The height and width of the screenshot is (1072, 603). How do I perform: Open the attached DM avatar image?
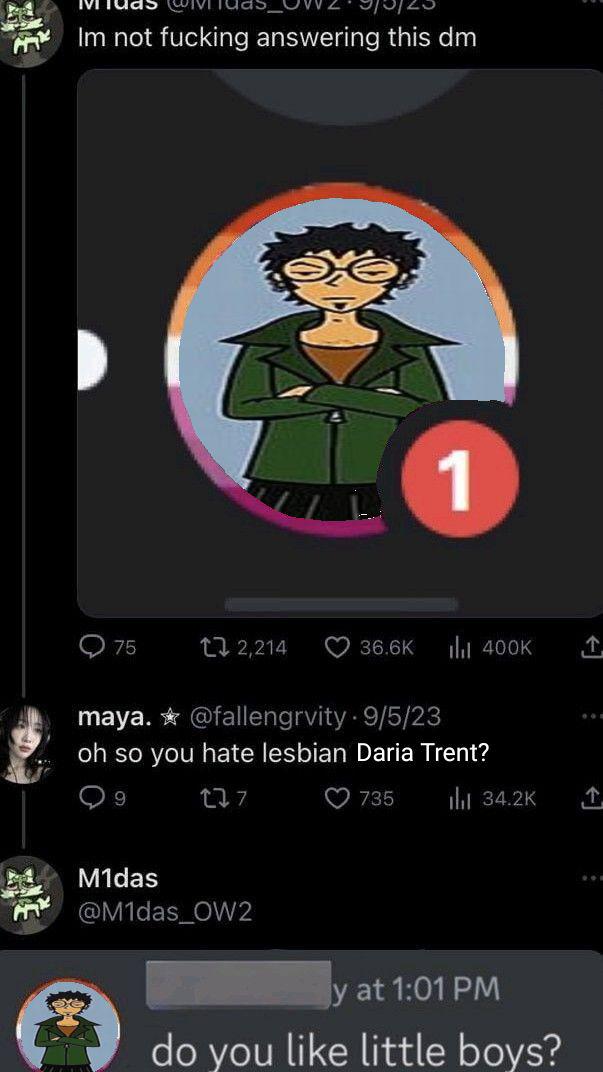click(340, 343)
